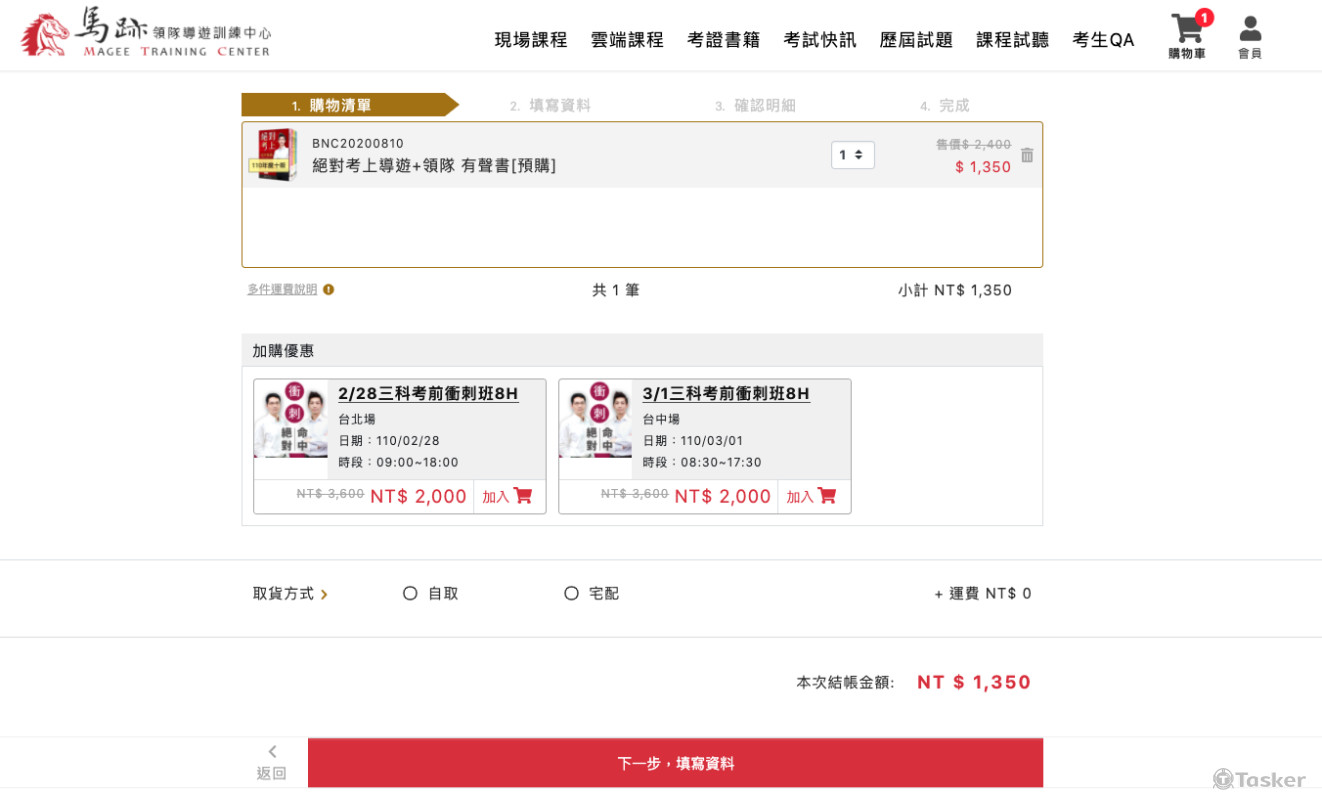
Task: Open 雲端課程 from the top navigation
Action: point(627,40)
